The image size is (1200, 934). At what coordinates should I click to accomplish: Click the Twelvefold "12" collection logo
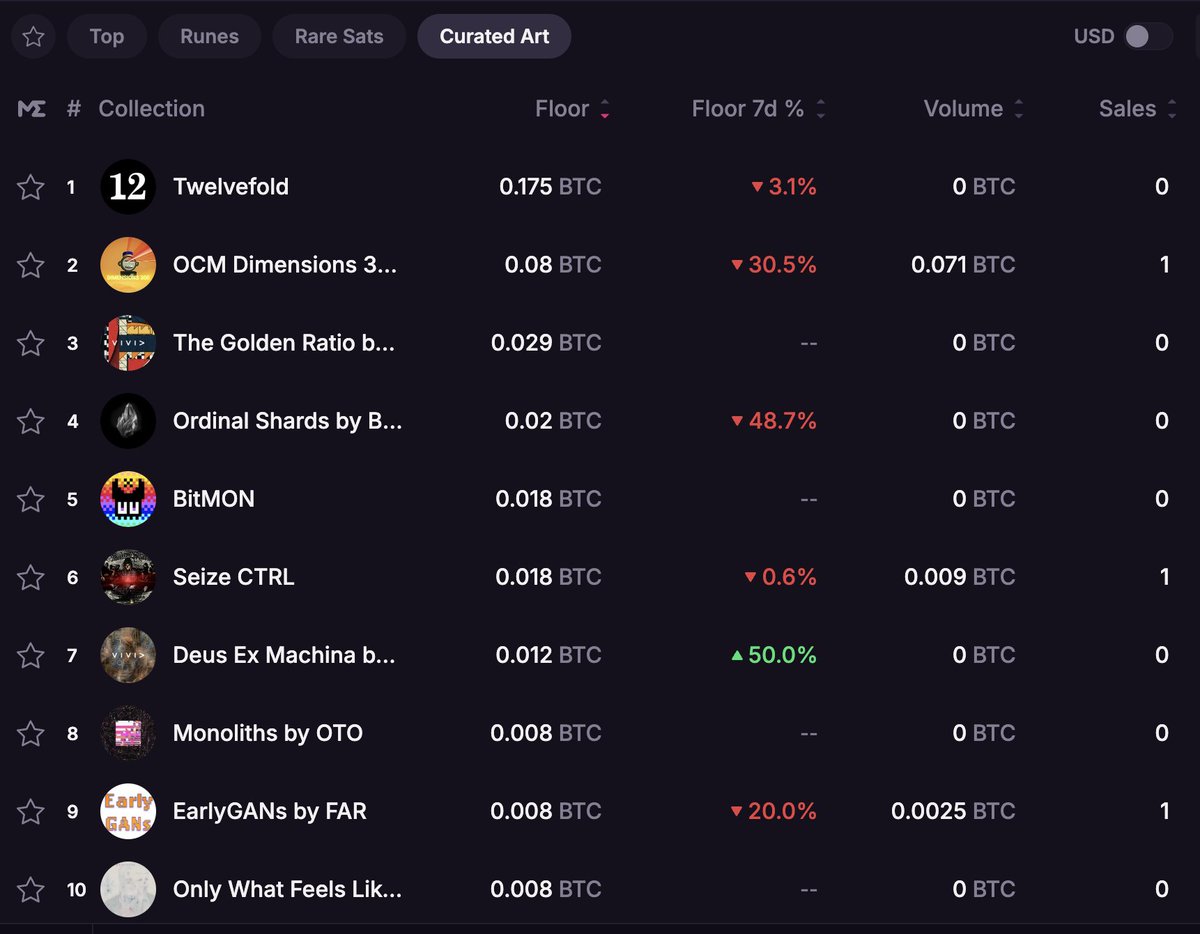127,186
